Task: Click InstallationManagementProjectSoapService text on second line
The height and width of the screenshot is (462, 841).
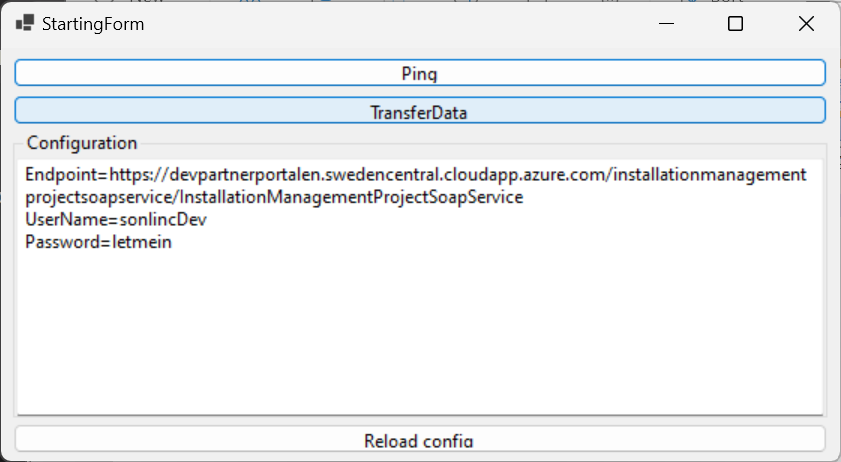Action: [x=351, y=197]
